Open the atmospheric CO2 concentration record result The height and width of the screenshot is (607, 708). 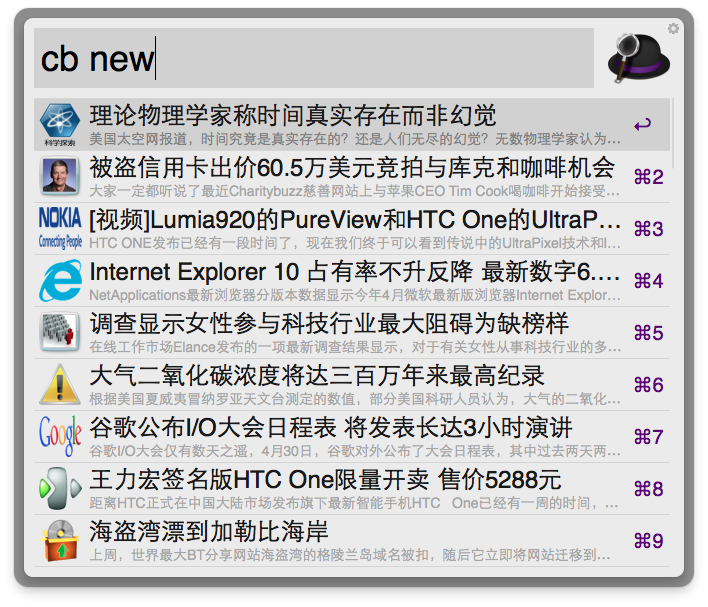coord(352,384)
